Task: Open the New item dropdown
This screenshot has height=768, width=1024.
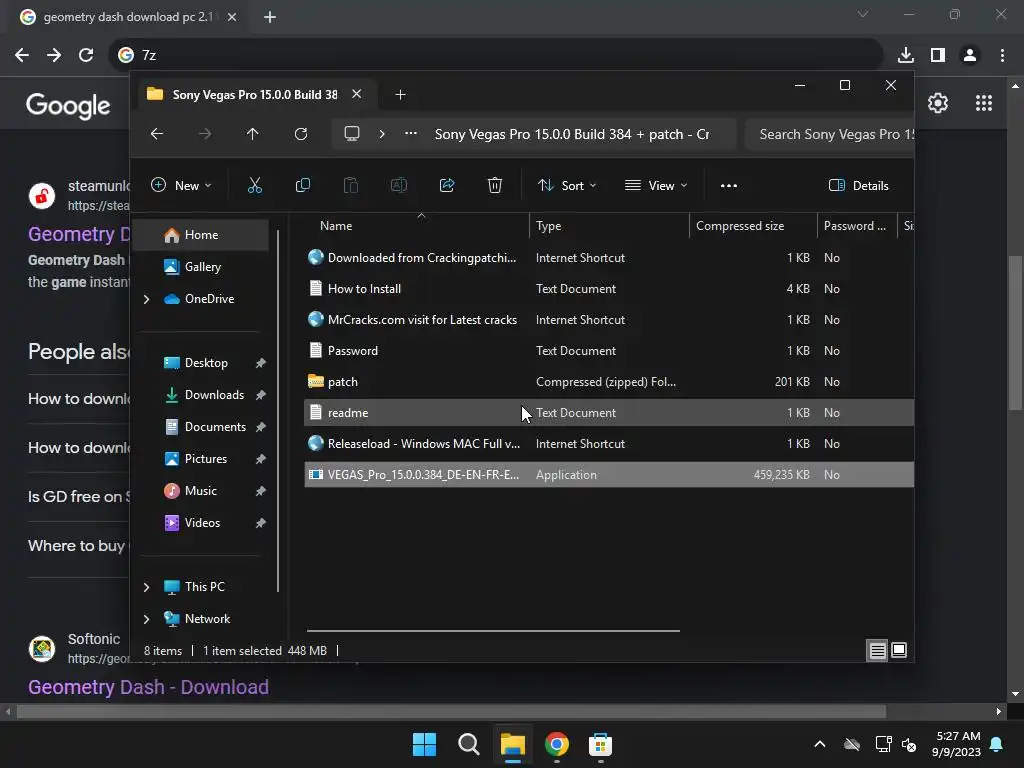Action: [181, 185]
